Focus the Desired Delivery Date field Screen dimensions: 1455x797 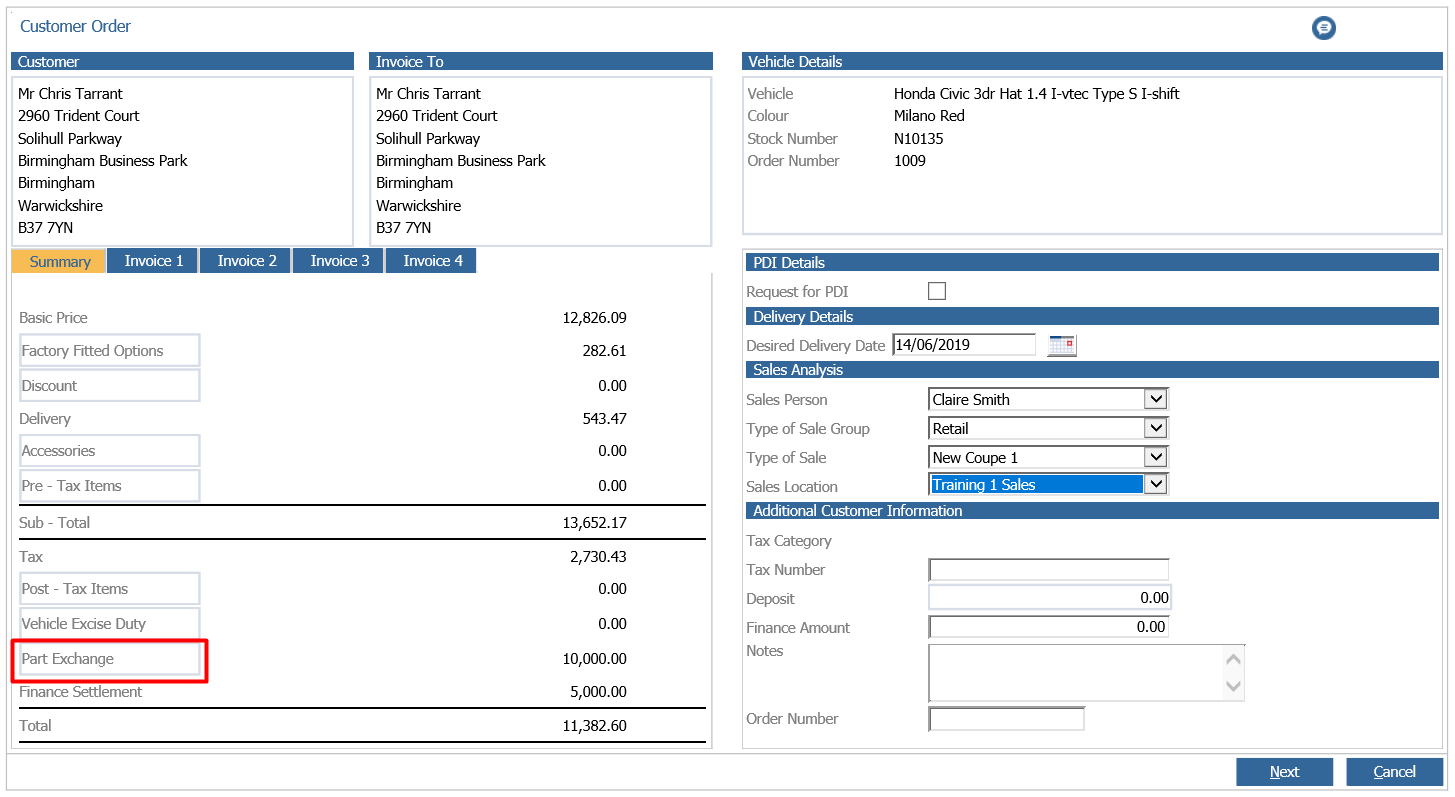[964, 345]
